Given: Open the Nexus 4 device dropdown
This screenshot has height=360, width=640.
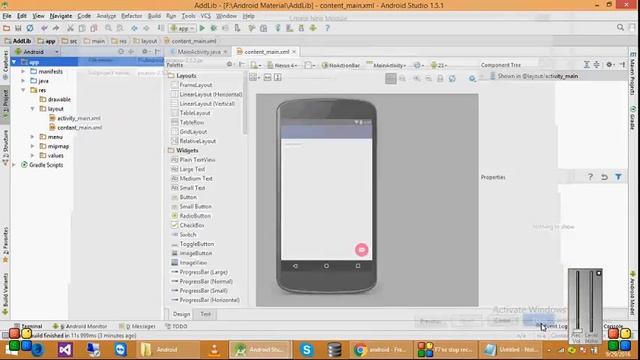Looking at the screenshot, I should [x=282, y=65].
